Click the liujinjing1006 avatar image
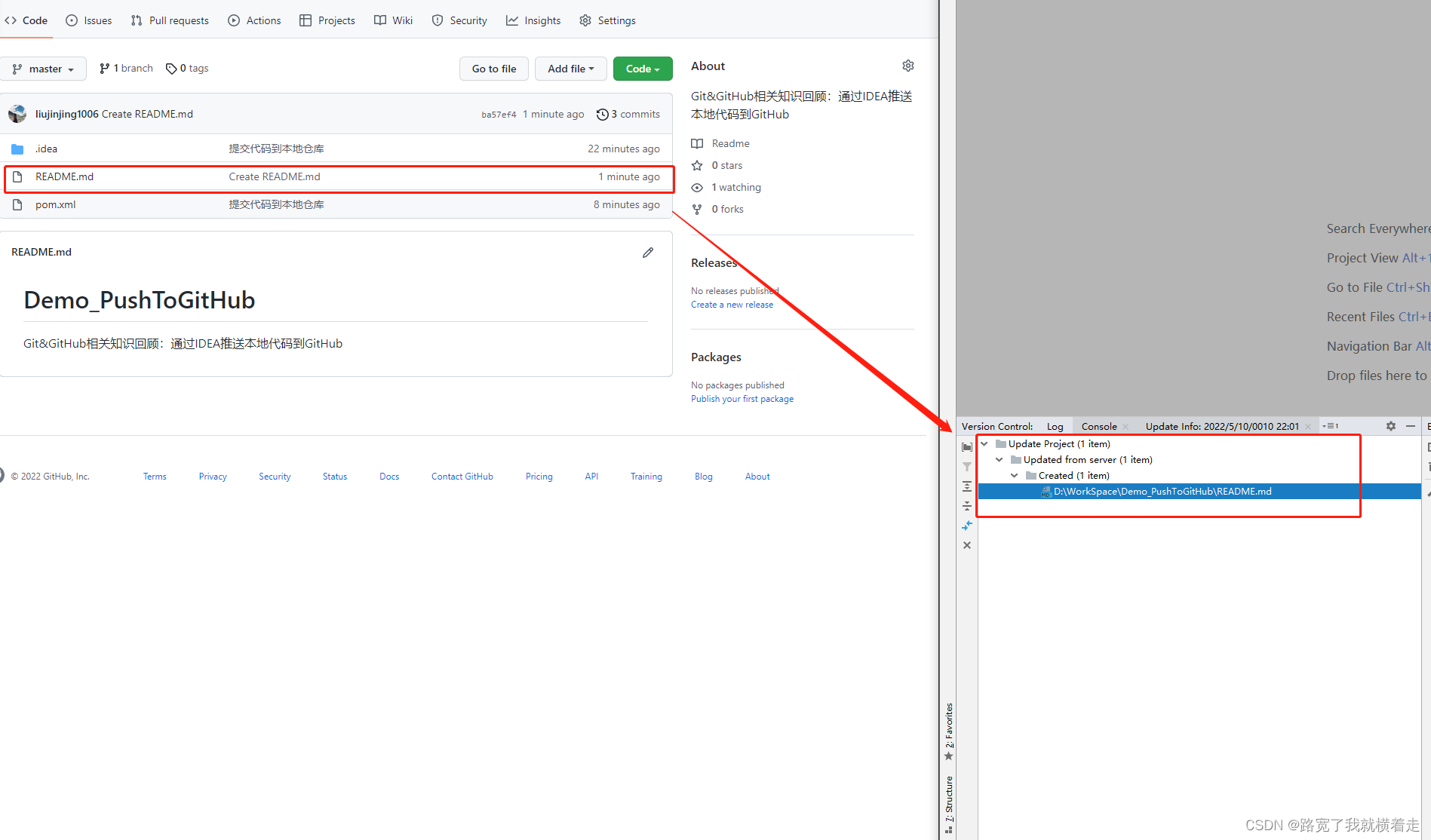This screenshot has width=1431, height=840. pyautogui.click(x=17, y=114)
